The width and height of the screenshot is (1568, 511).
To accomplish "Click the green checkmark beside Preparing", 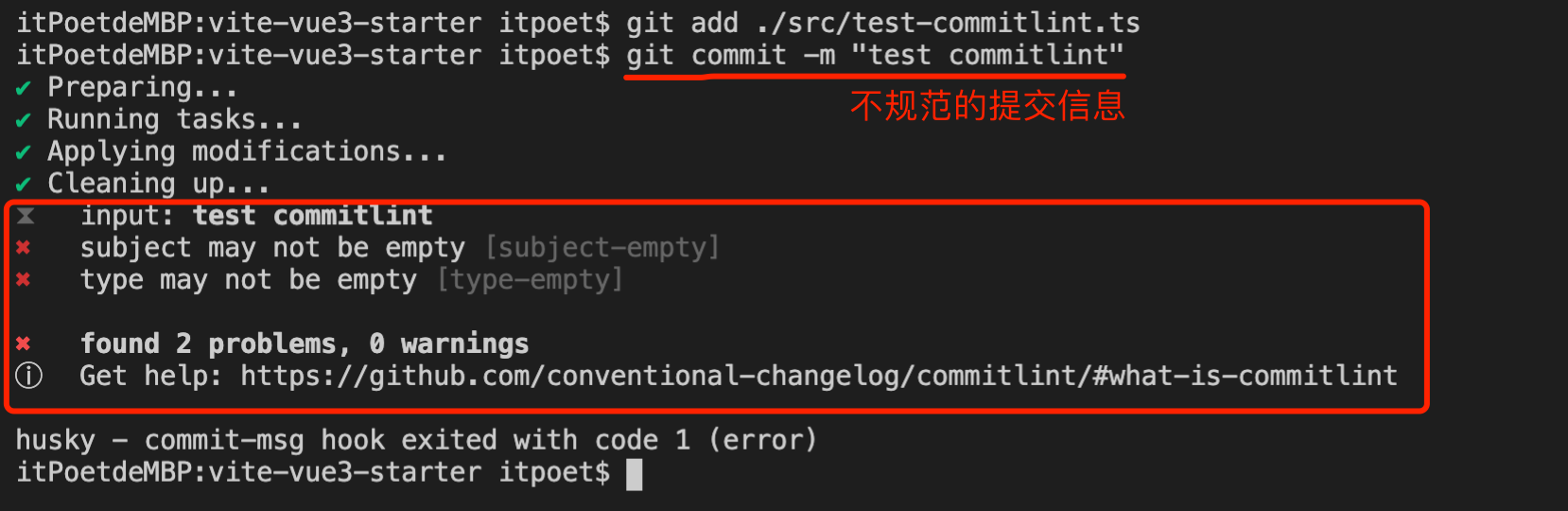I will (x=24, y=89).
